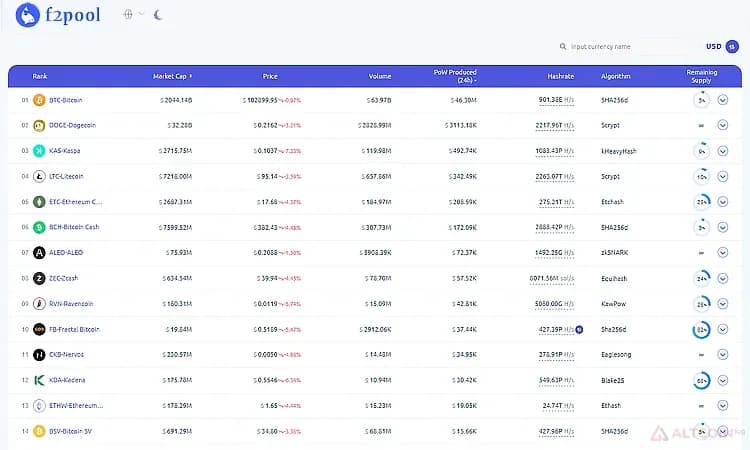
Task: Expand the LTC-Litecoin row details
Action: pyautogui.click(x=723, y=176)
